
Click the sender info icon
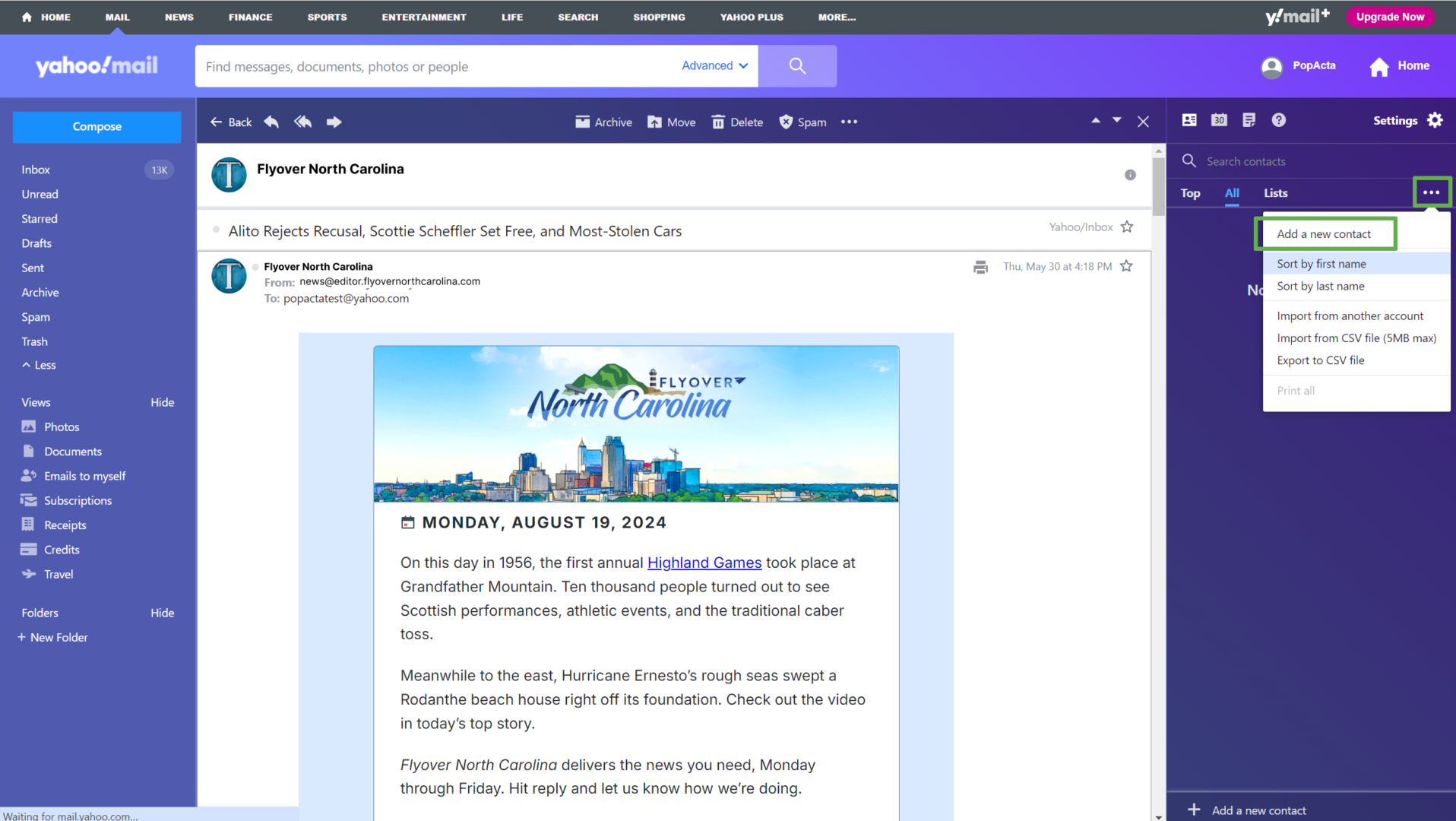[x=1130, y=175]
